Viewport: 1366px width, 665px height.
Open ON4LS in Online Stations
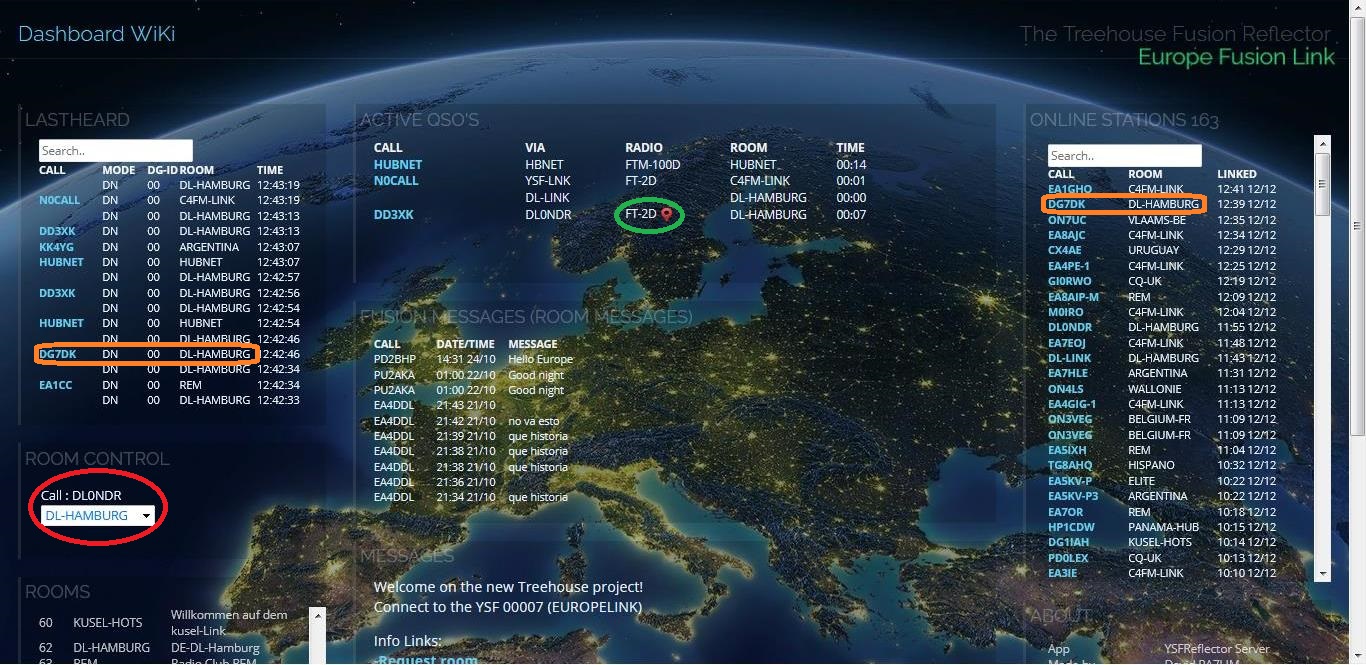1066,389
